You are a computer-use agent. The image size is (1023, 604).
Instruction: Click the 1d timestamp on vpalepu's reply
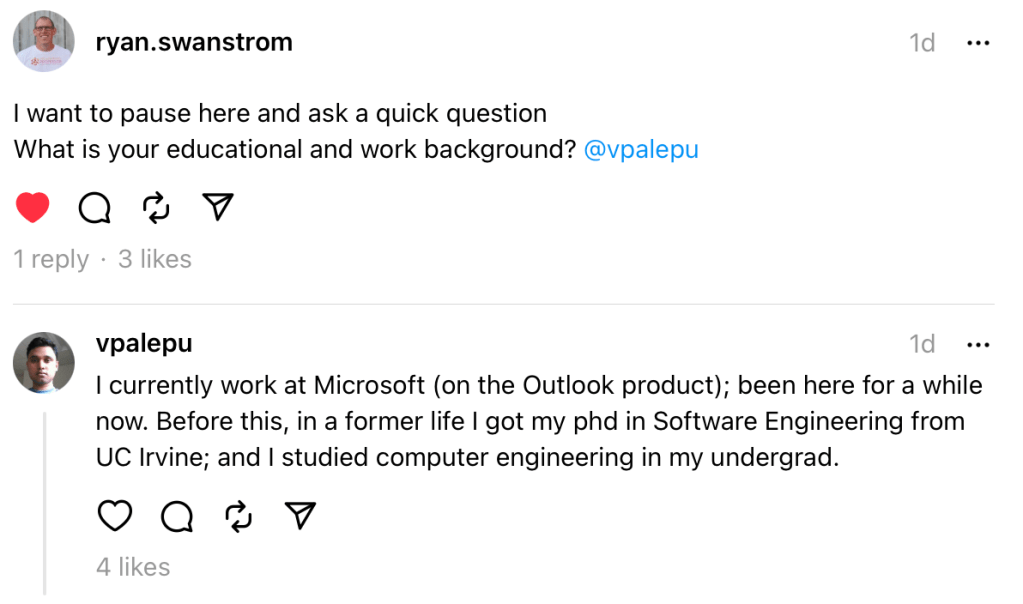pyautogui.click(x=922, y=344)
